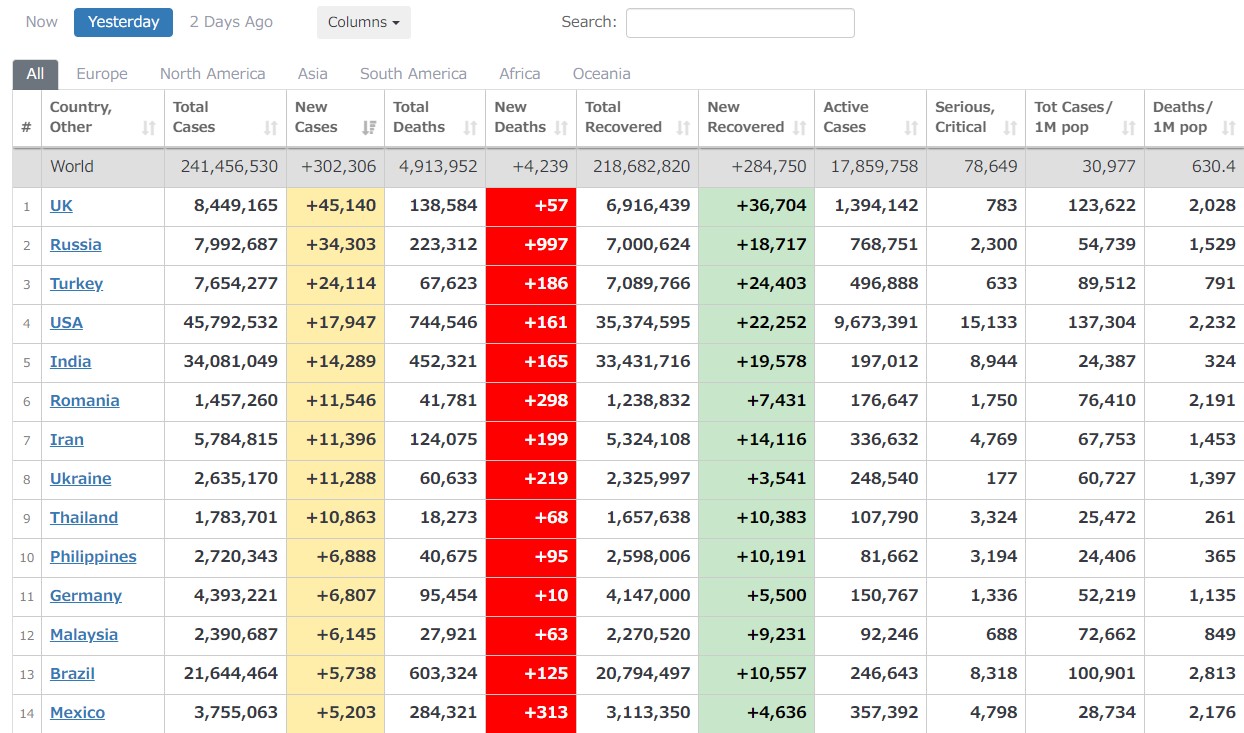Screen dimensions: 1244x733
Task: Open the Philippines country link
Action: pos(94,557)
